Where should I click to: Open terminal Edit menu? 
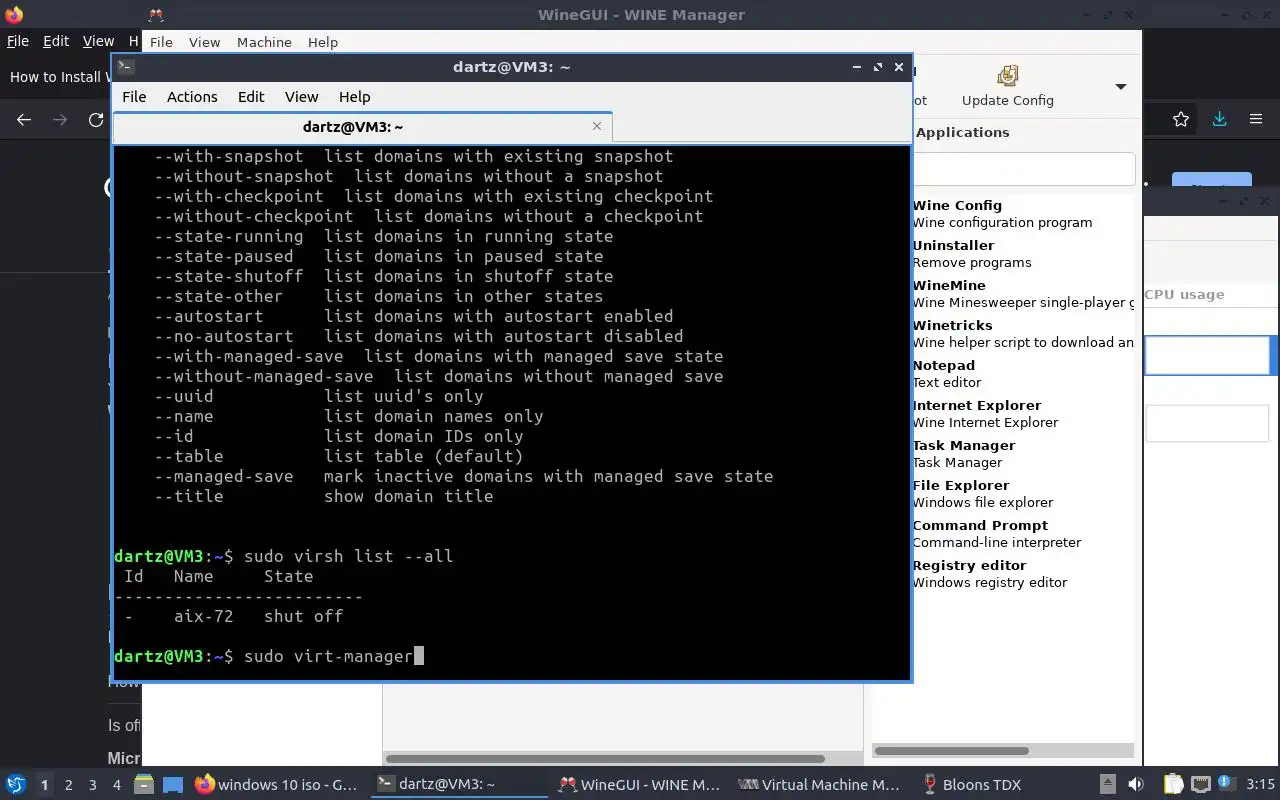251,96
